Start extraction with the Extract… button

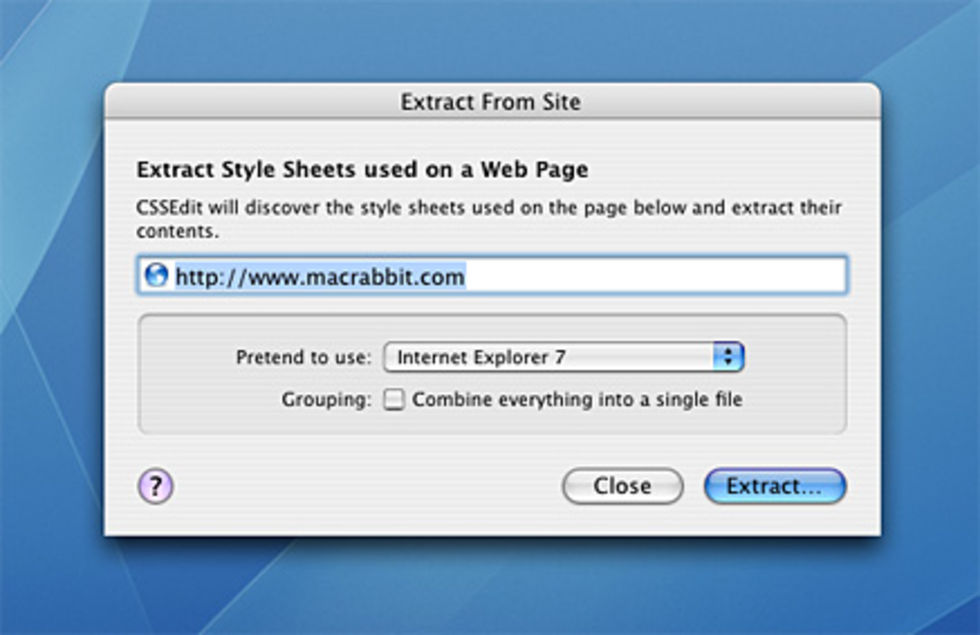[774, 487]
